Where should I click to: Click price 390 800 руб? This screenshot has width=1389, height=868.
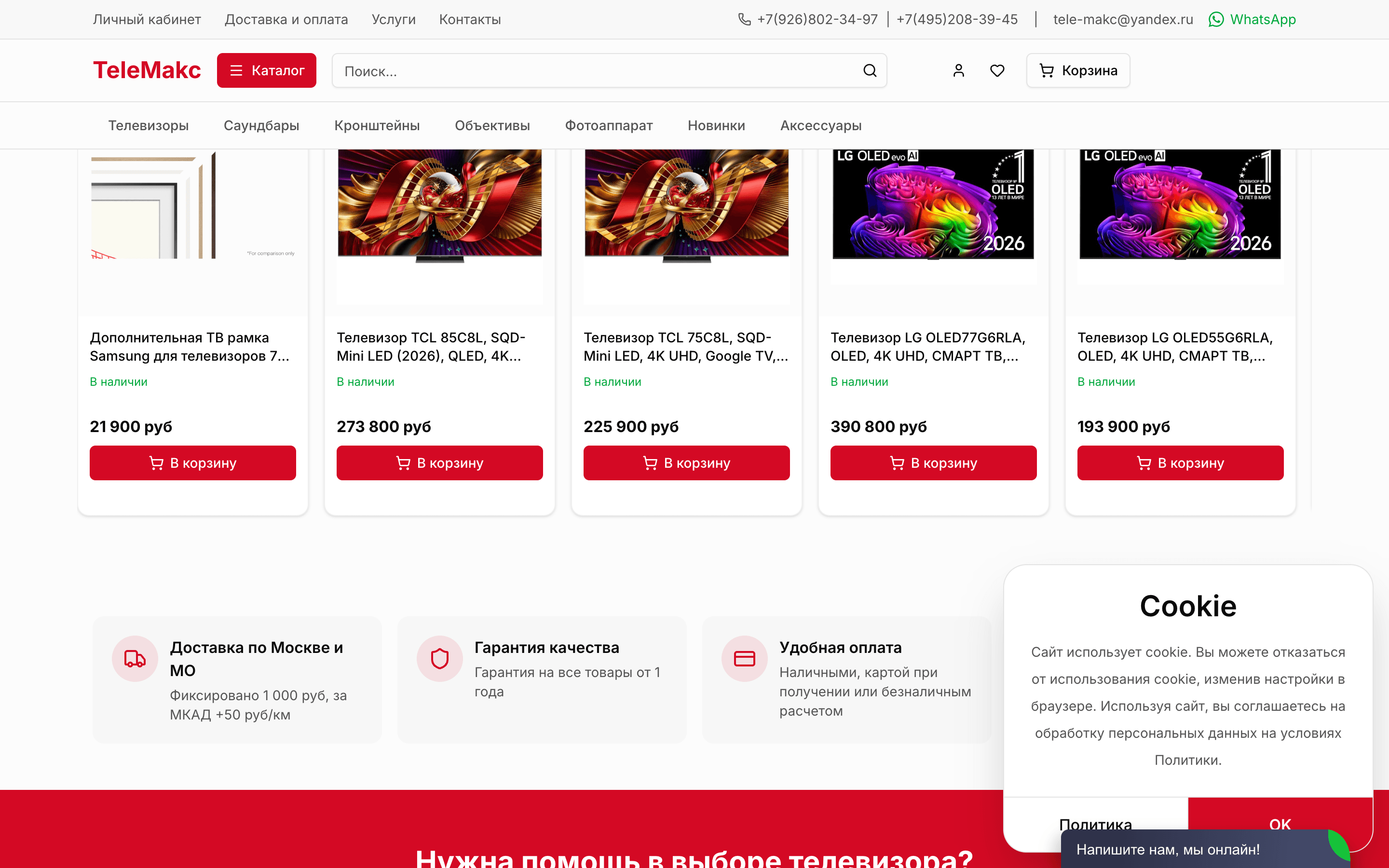point(878,427)
